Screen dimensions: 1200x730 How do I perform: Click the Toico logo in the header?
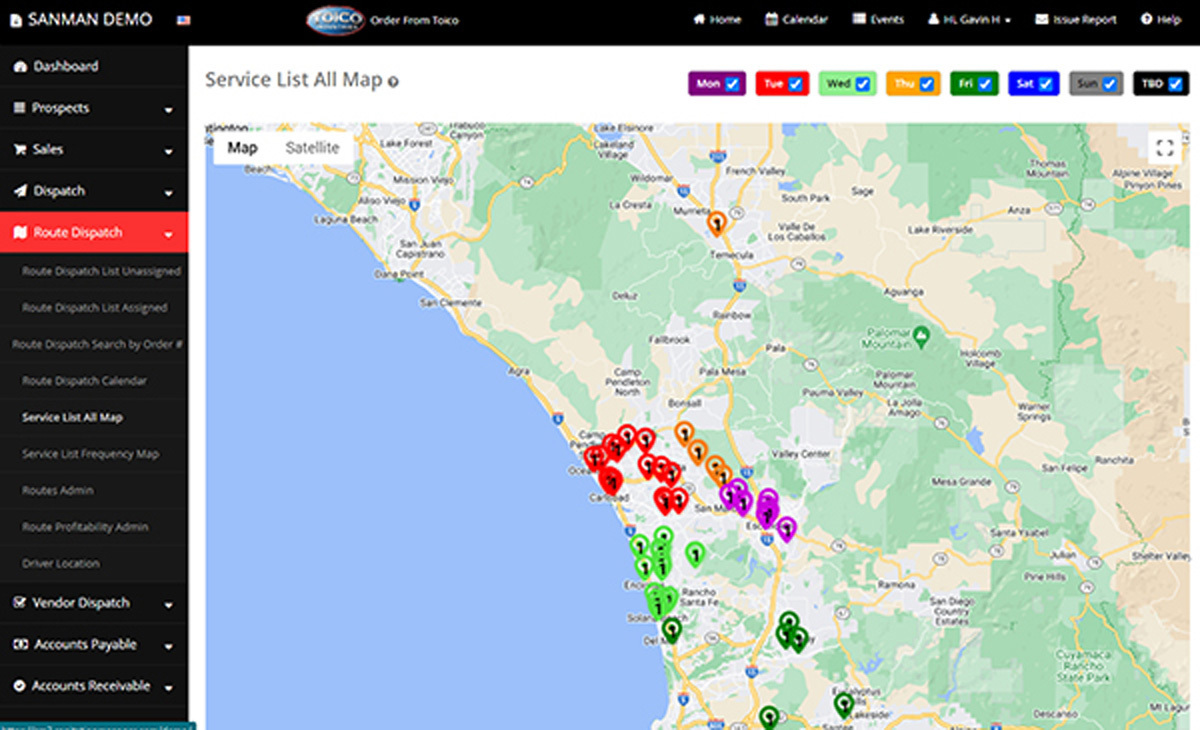pyautogui.click(x=334, y=20)
